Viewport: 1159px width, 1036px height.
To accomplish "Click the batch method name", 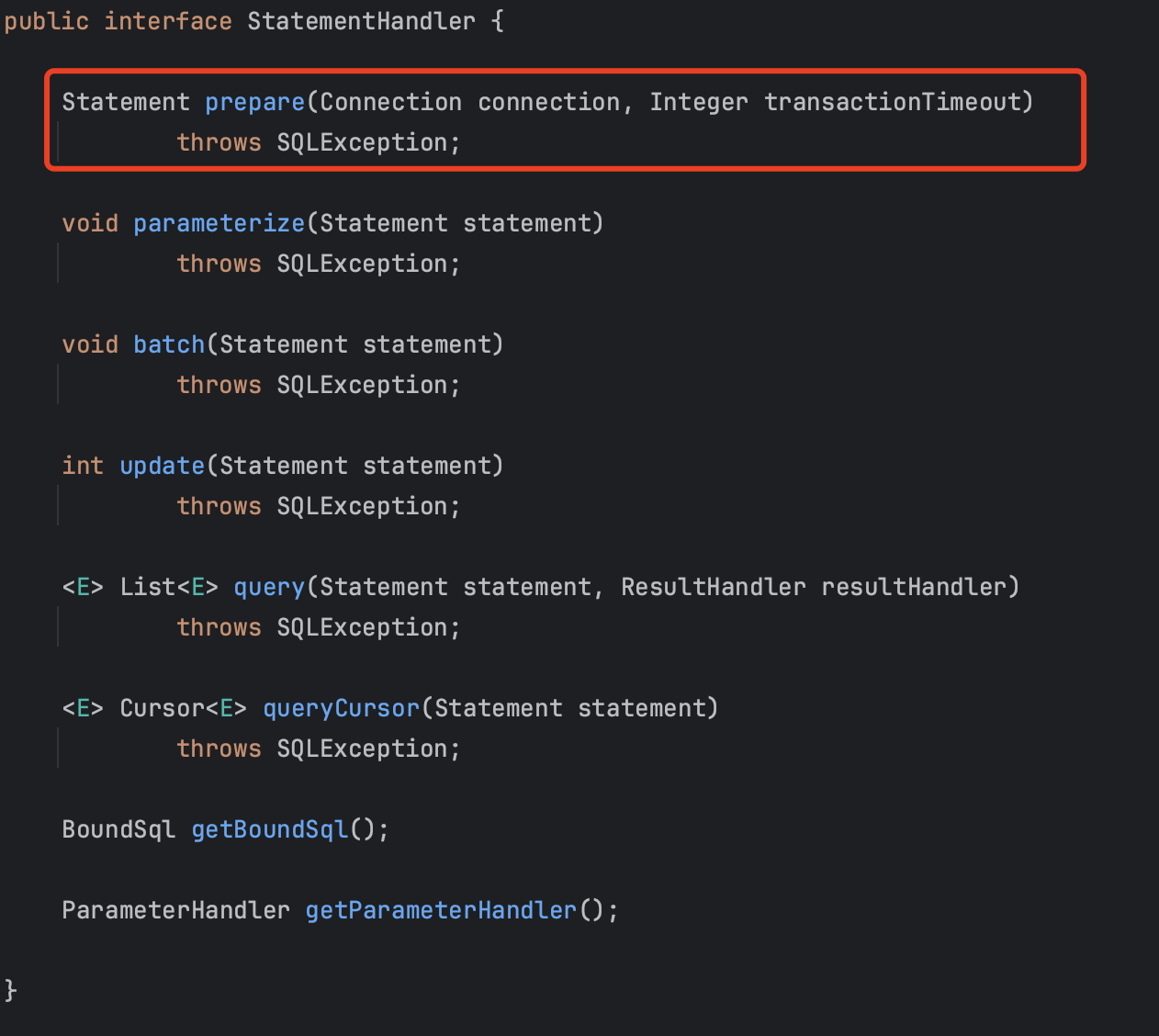I will [170, 344].
